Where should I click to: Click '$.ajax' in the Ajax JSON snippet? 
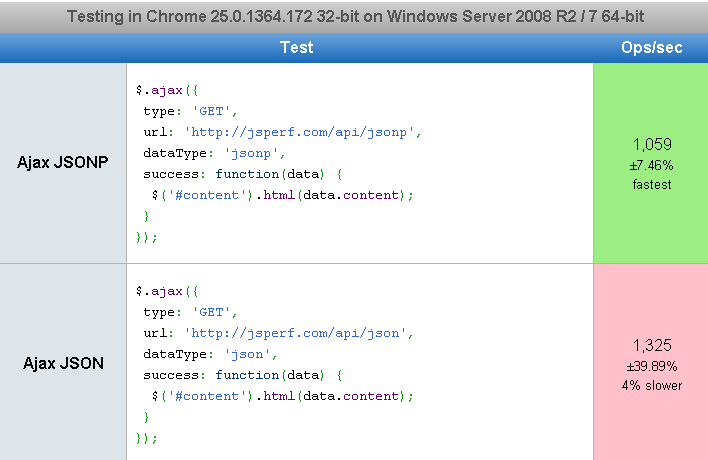point(160,291)
